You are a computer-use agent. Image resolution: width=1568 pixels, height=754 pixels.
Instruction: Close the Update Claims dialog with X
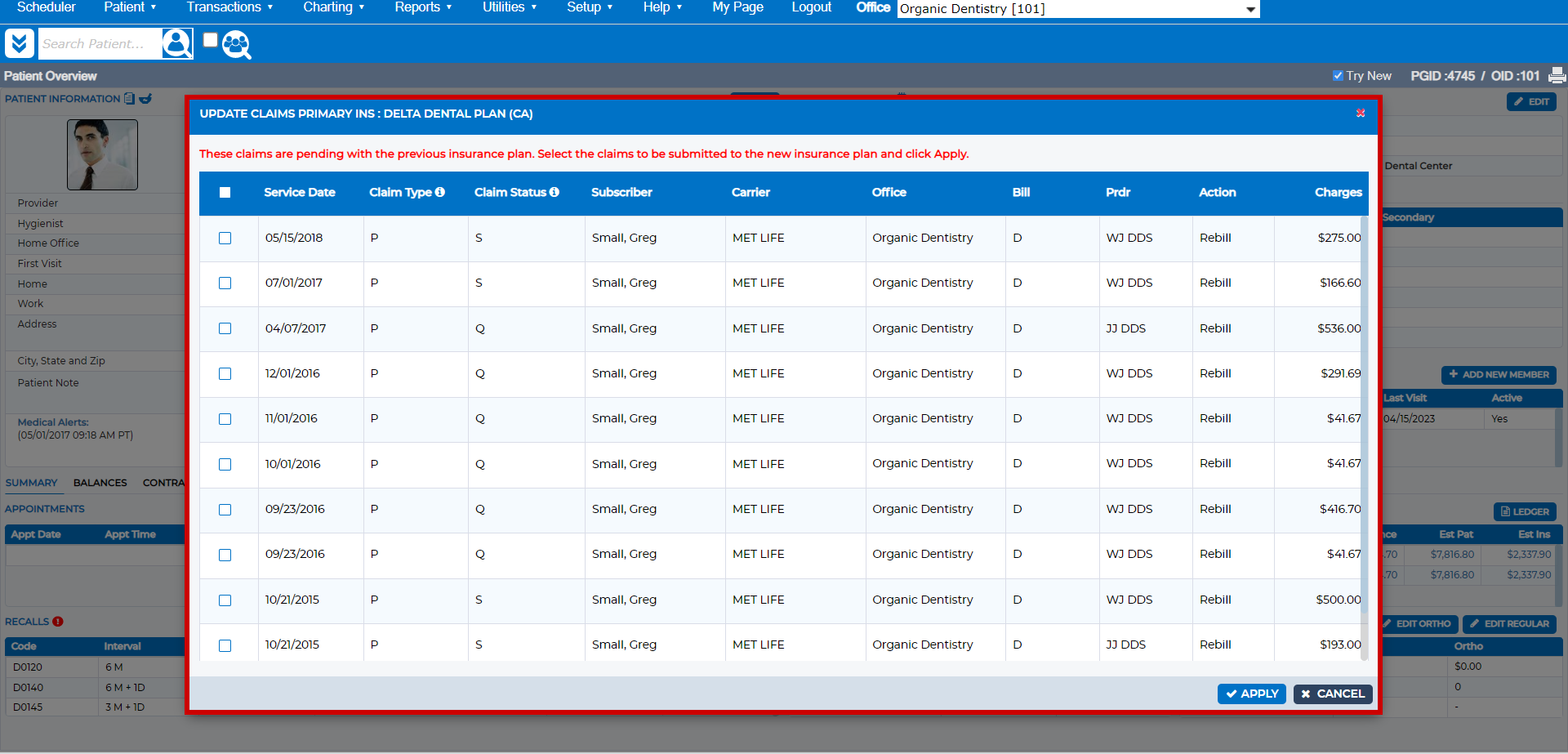pos(1361,114)
